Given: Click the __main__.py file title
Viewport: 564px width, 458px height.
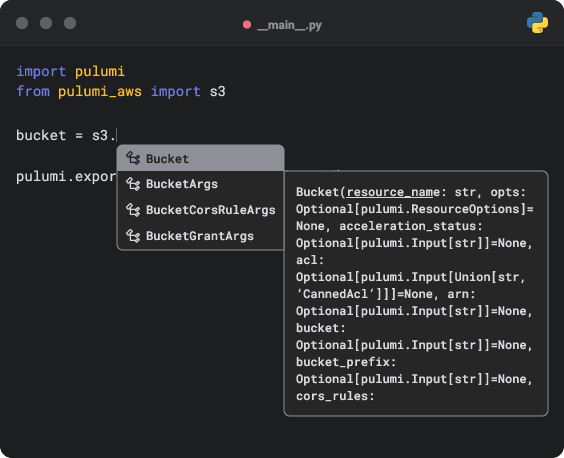Looking at the screenshot, I should [289, 25].
